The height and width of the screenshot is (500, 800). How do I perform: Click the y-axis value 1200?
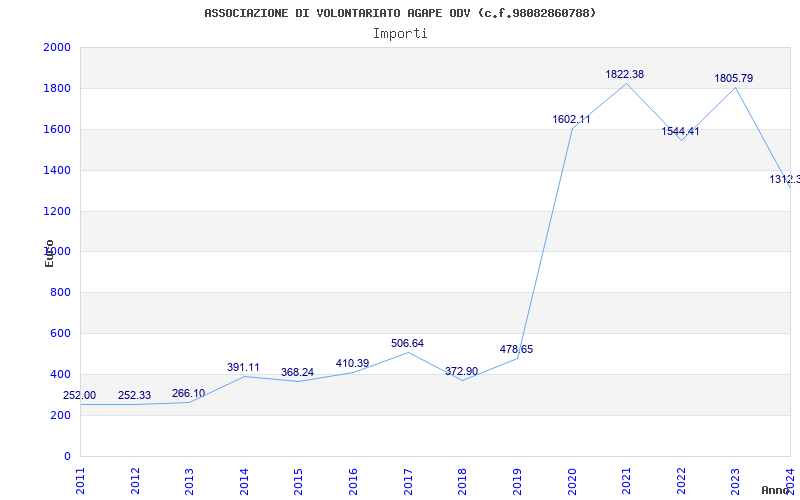(x=57, y=211)
